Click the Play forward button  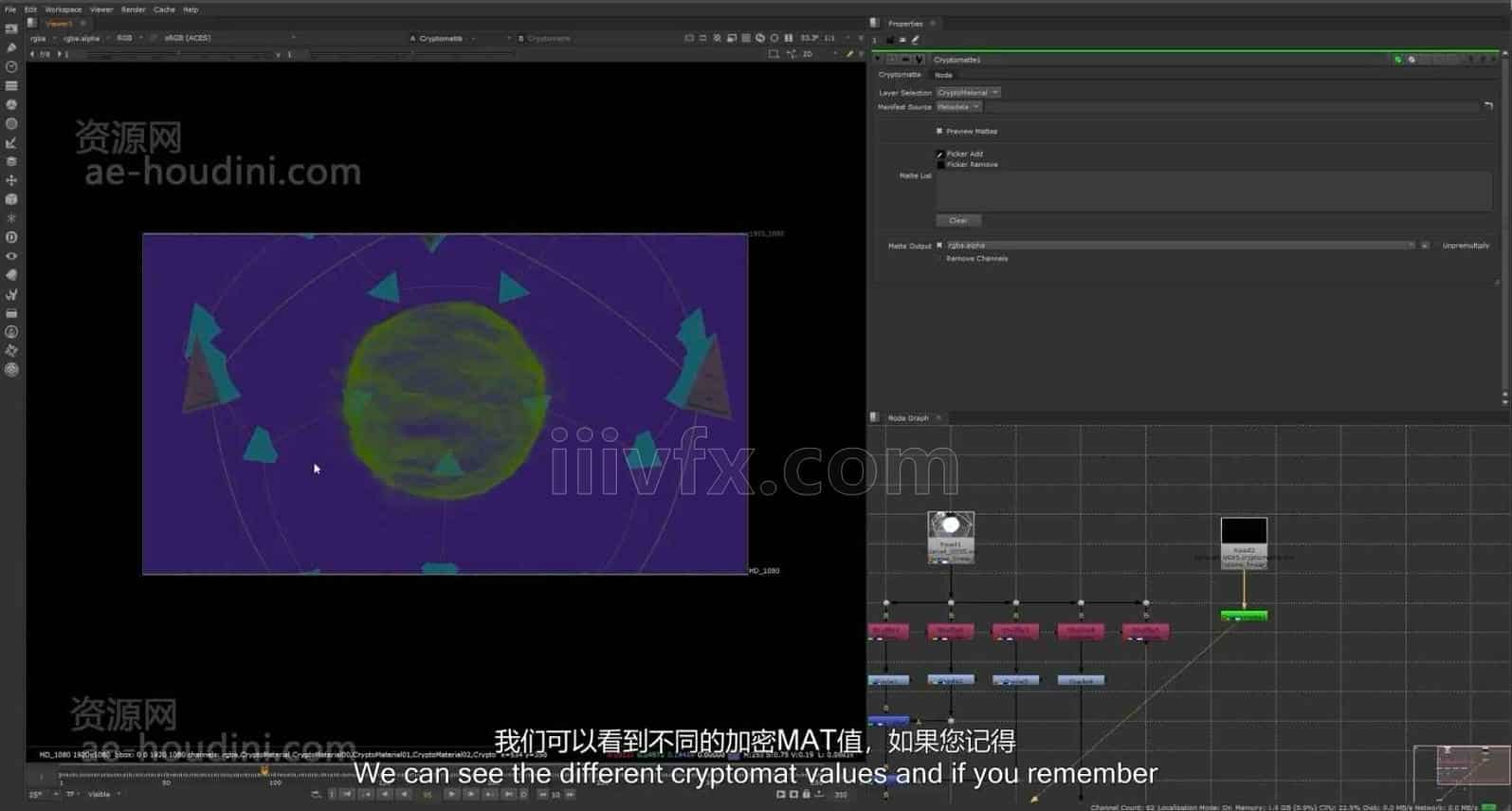(x=451, y=795)
